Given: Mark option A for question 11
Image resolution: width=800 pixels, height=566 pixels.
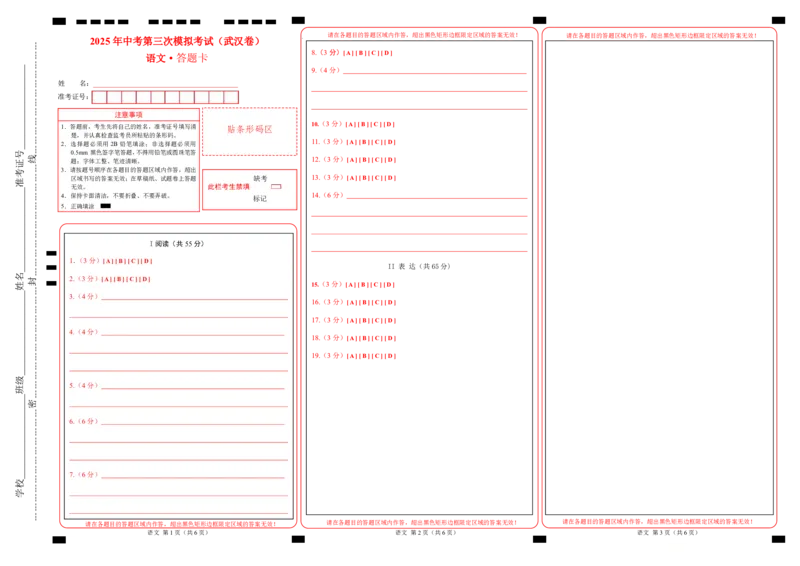Looking at the screenshot, I should [x=352, y=142].
